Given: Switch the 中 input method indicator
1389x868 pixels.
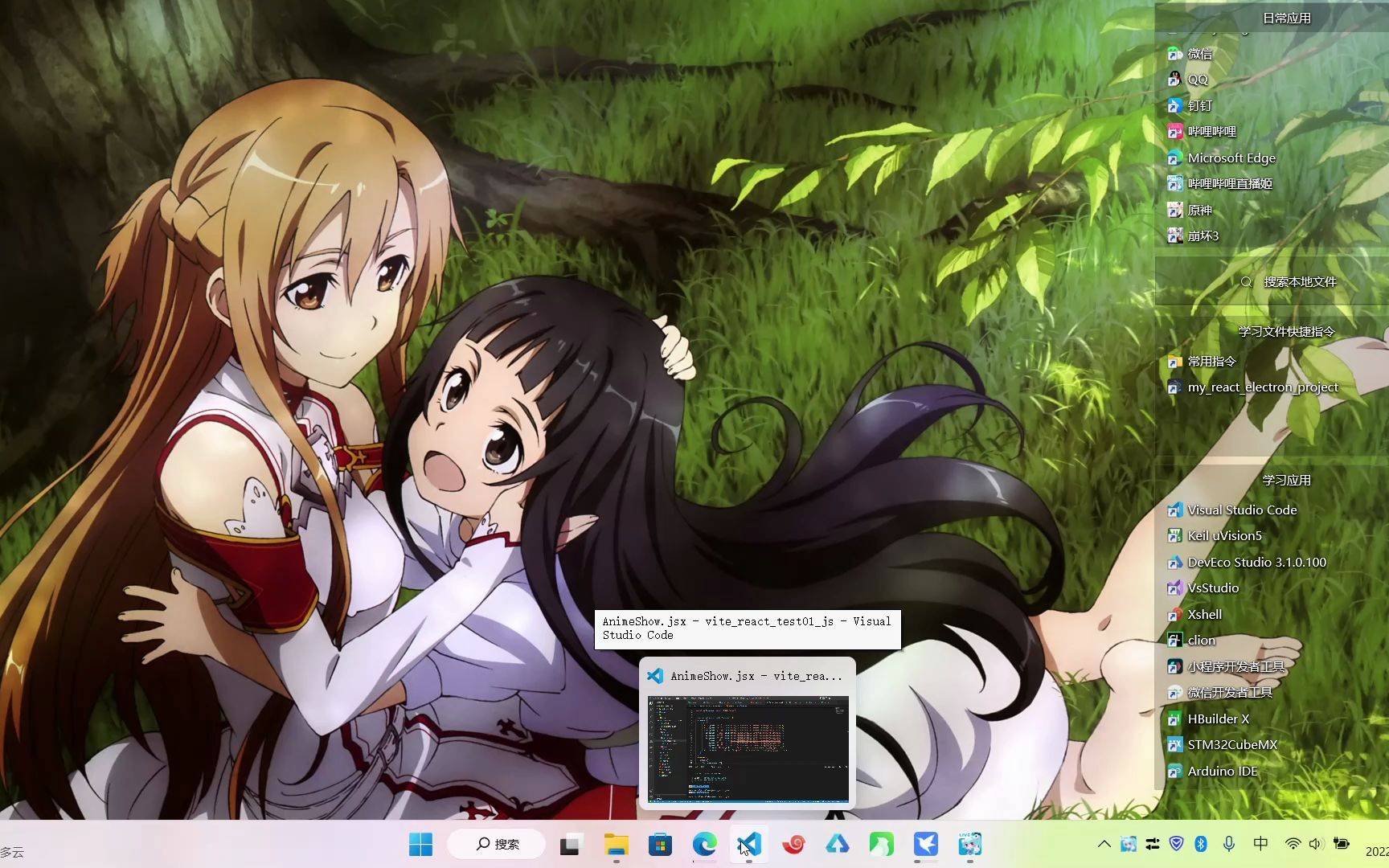Looking at the screenshot, I should click(1260, 844).
